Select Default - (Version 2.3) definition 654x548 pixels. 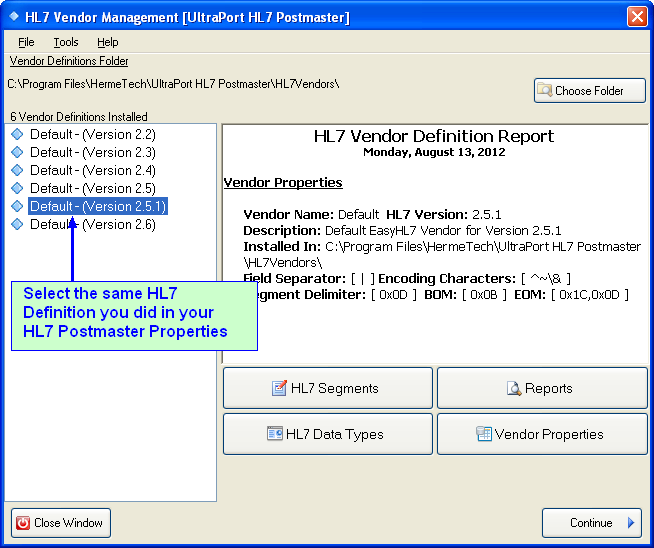pos(92,152)
